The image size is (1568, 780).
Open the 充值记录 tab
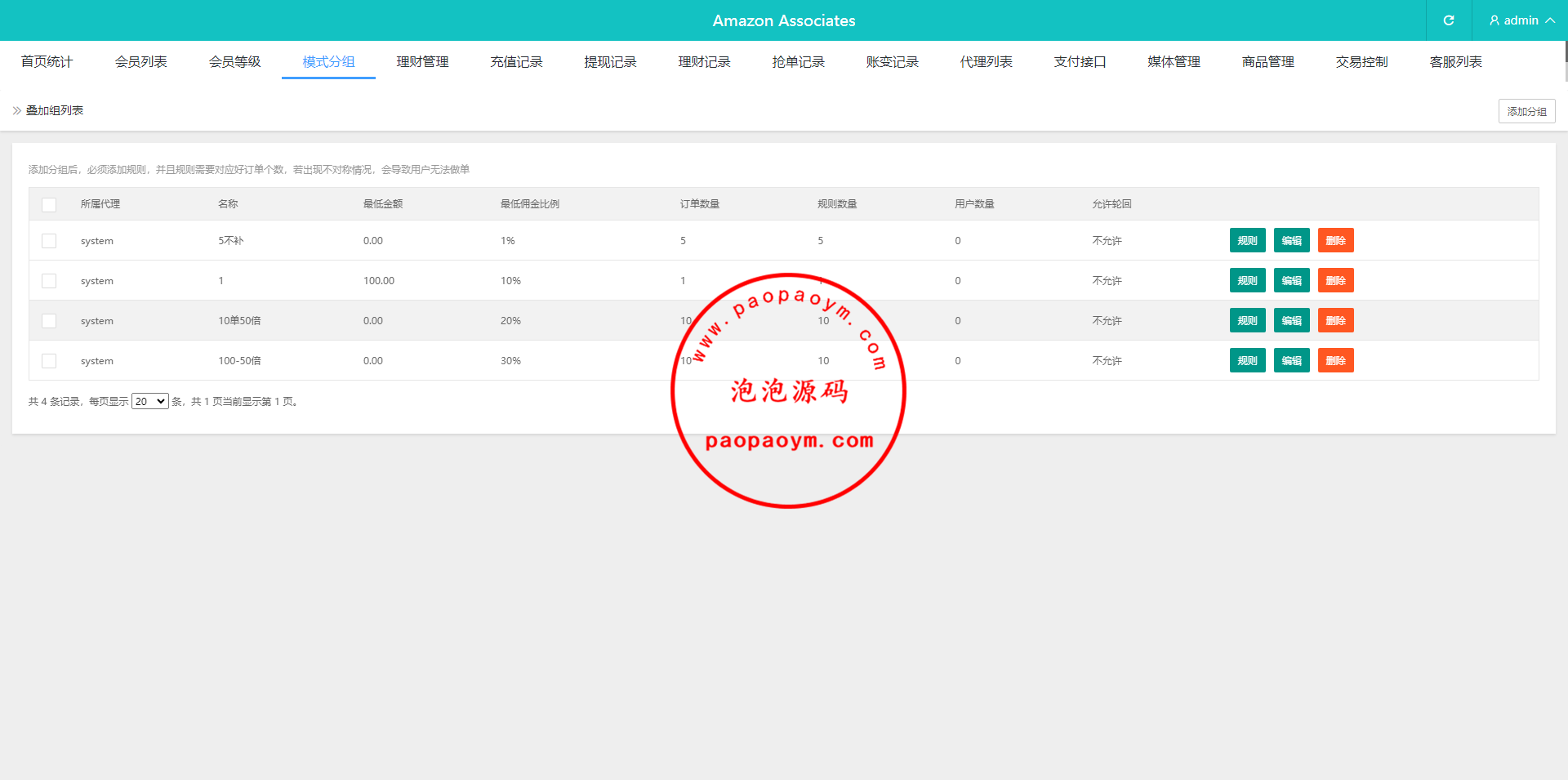516,62
